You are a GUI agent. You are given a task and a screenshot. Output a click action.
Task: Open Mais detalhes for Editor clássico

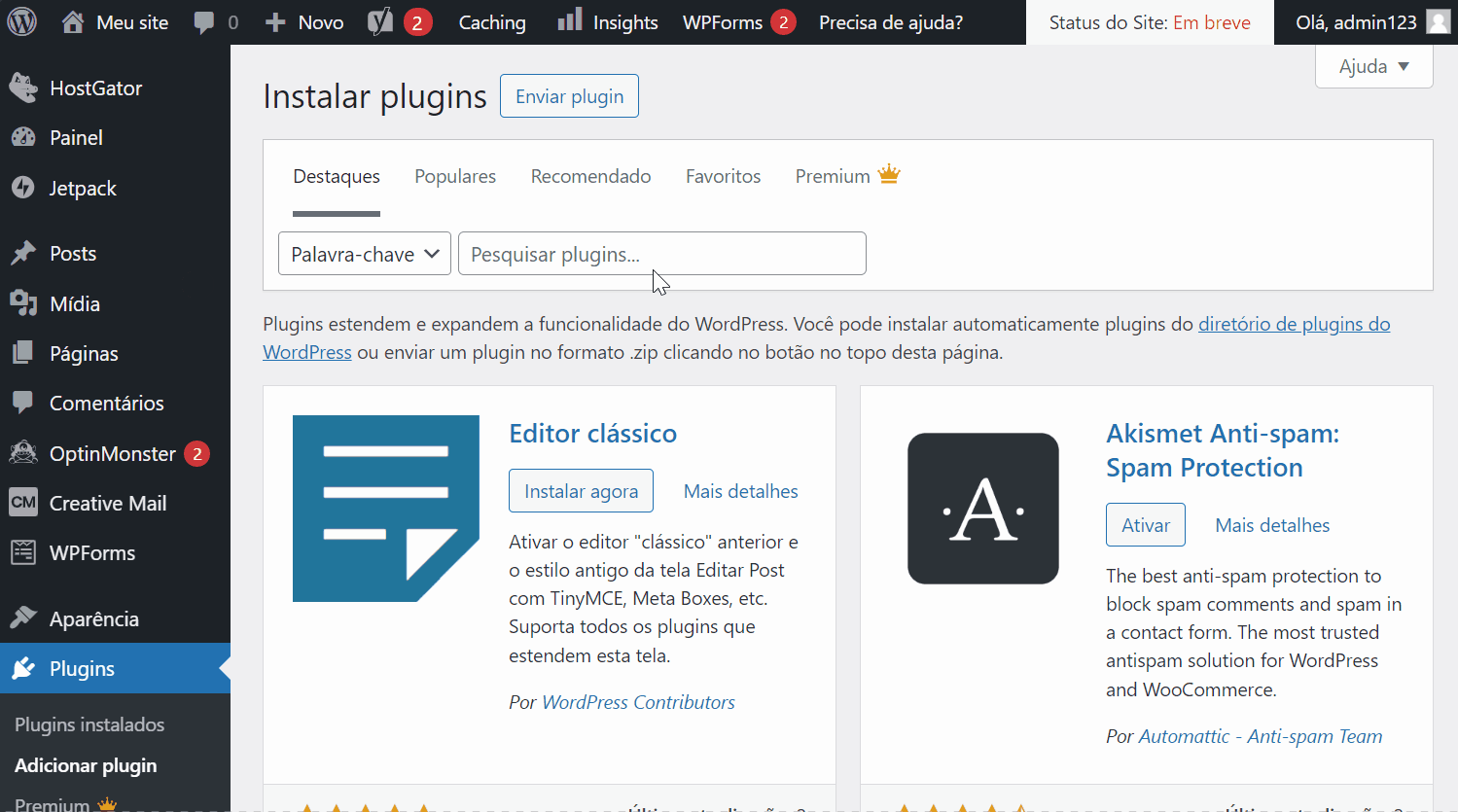click(741, 491)
